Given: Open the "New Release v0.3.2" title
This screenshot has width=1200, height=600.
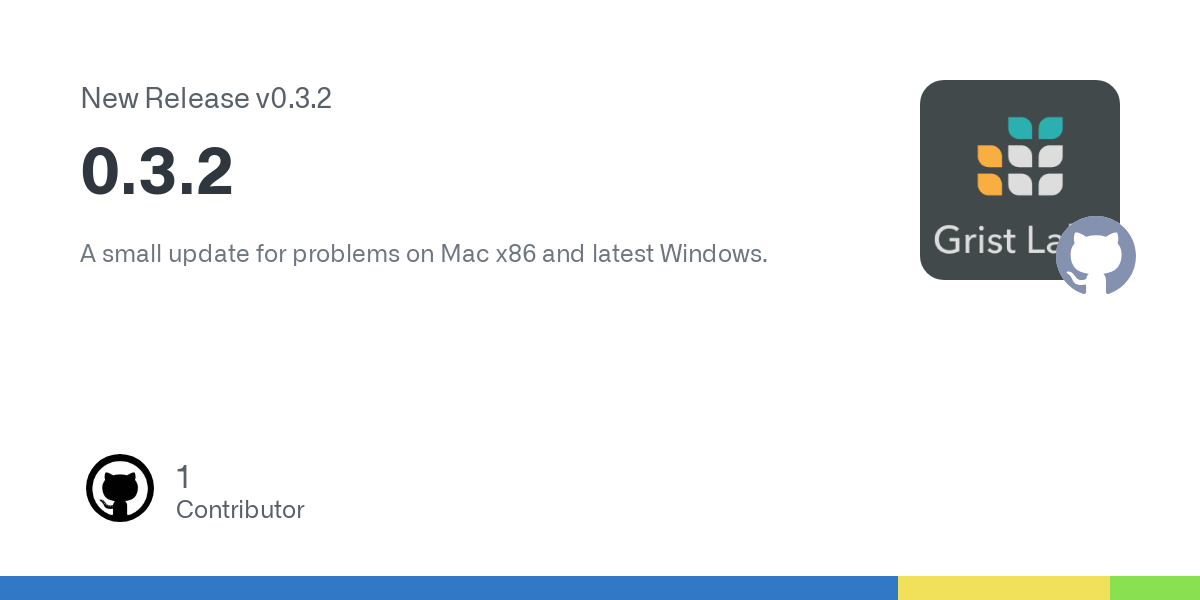Looking at the screenshot, I should 206,98.
